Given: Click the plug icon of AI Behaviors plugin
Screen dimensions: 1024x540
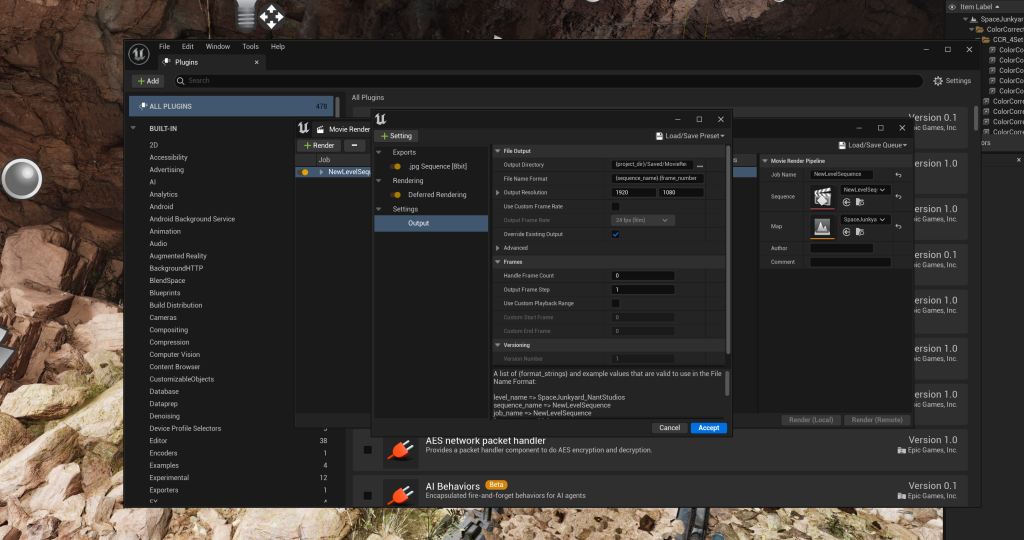Looking at the screenshot, I should [400, 495].
